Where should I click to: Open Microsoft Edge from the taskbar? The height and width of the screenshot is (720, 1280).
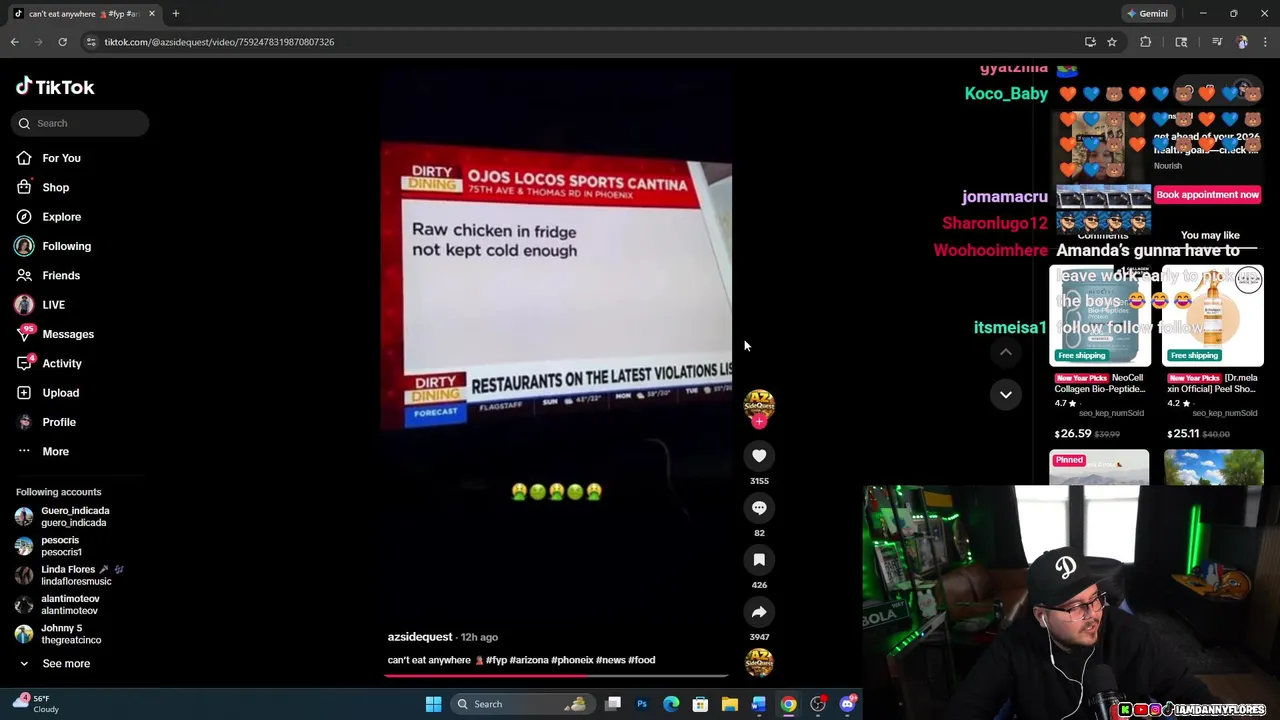(x=671, y=704)
